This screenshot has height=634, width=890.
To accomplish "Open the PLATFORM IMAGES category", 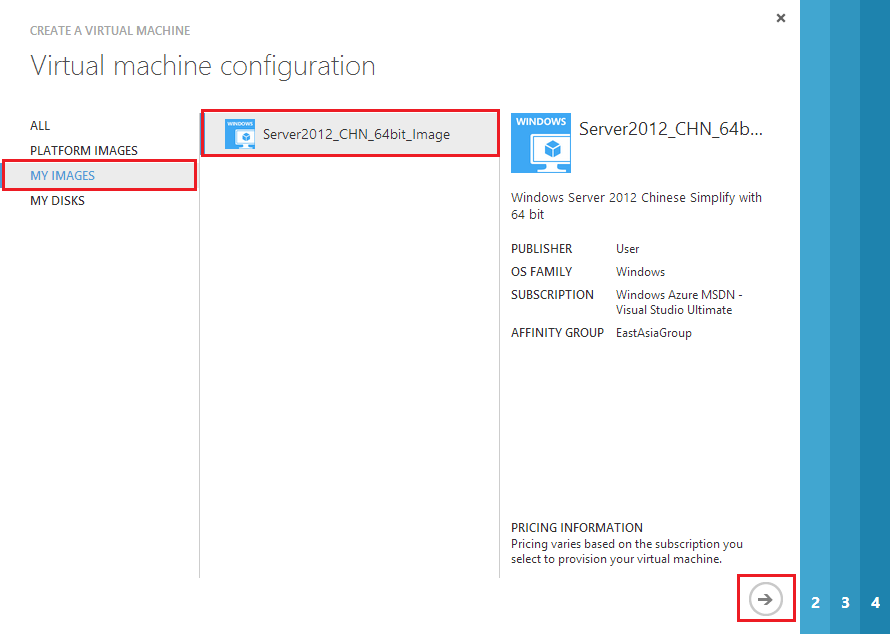I will (84, 150).
